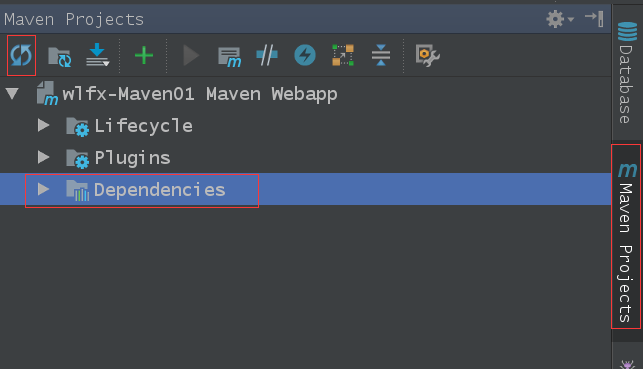Image resolution: width=643 pixels, height=369 pixels.
Task: Toggle Skip Tests mode lightning icon
Action: pyautogui.click(x=305, y=55)
